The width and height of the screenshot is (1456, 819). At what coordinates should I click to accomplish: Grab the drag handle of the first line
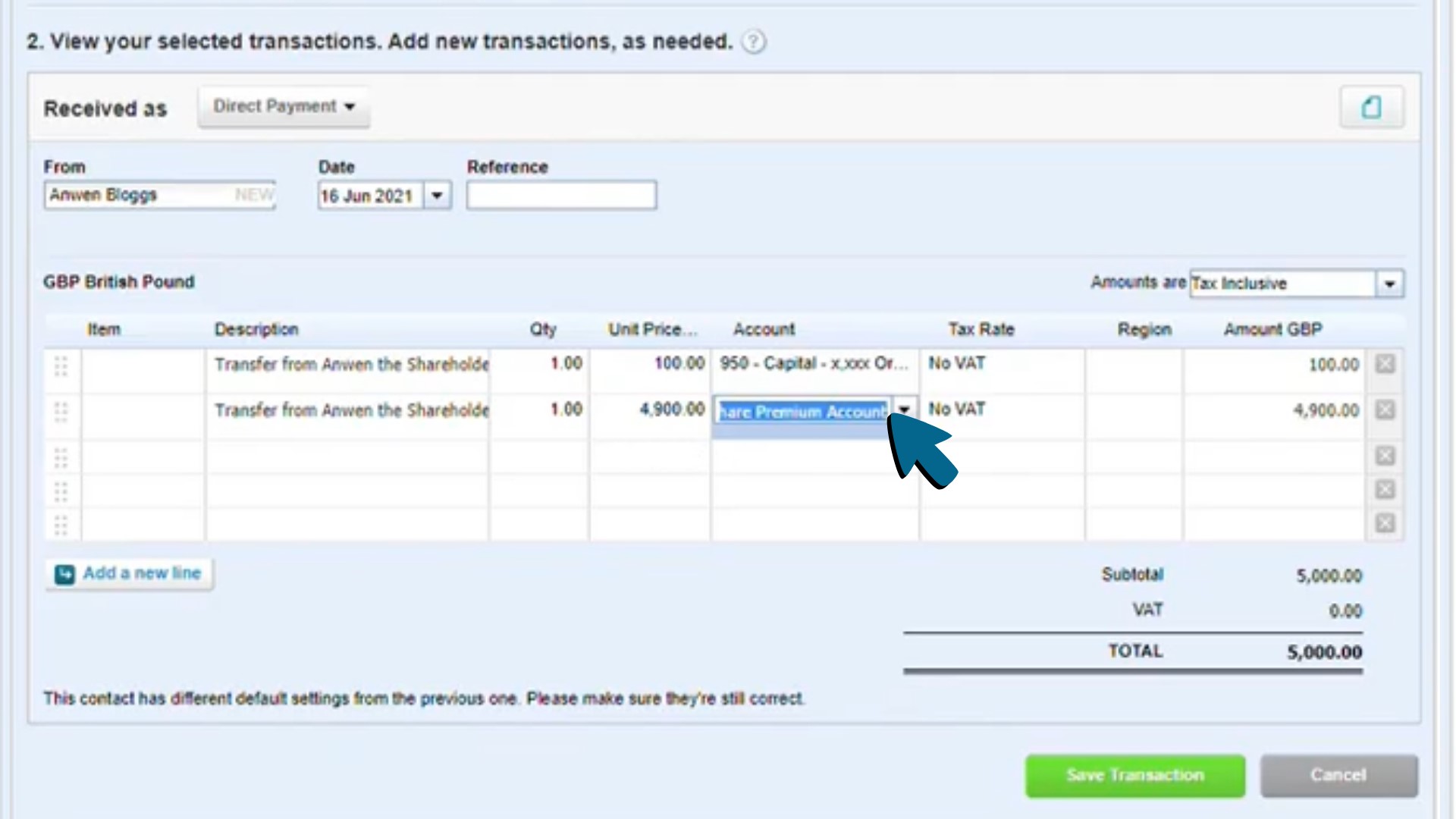coord(61,365)
